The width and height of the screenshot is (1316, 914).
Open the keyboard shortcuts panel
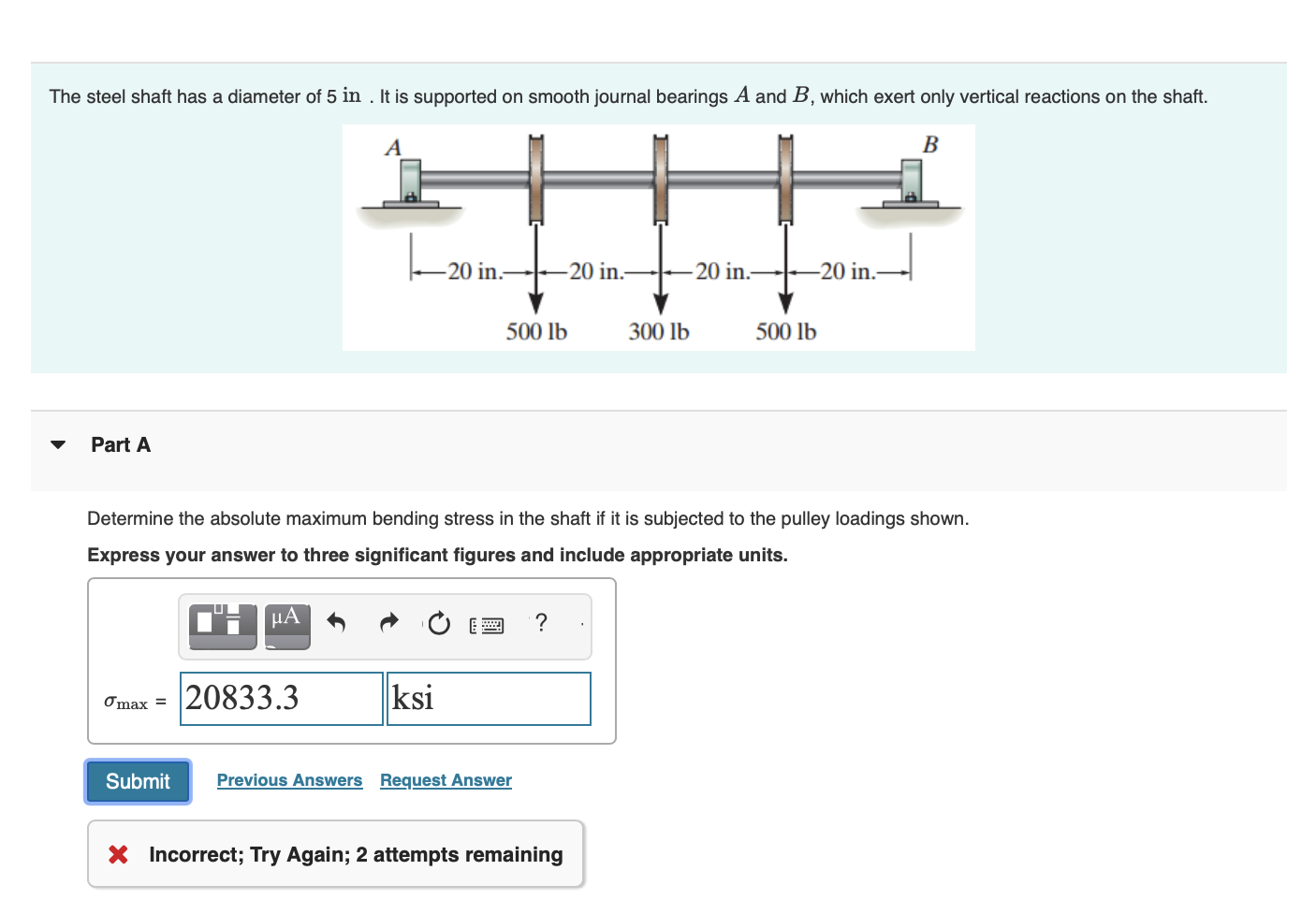coord(487,625)
